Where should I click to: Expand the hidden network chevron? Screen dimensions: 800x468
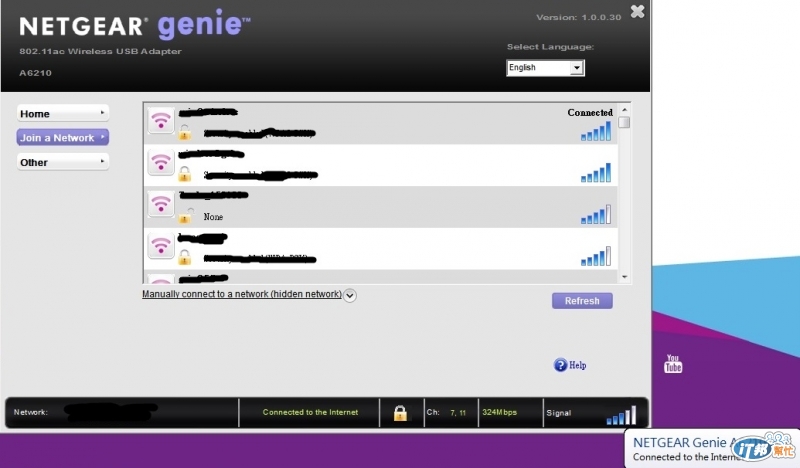(x=349, y=295)
